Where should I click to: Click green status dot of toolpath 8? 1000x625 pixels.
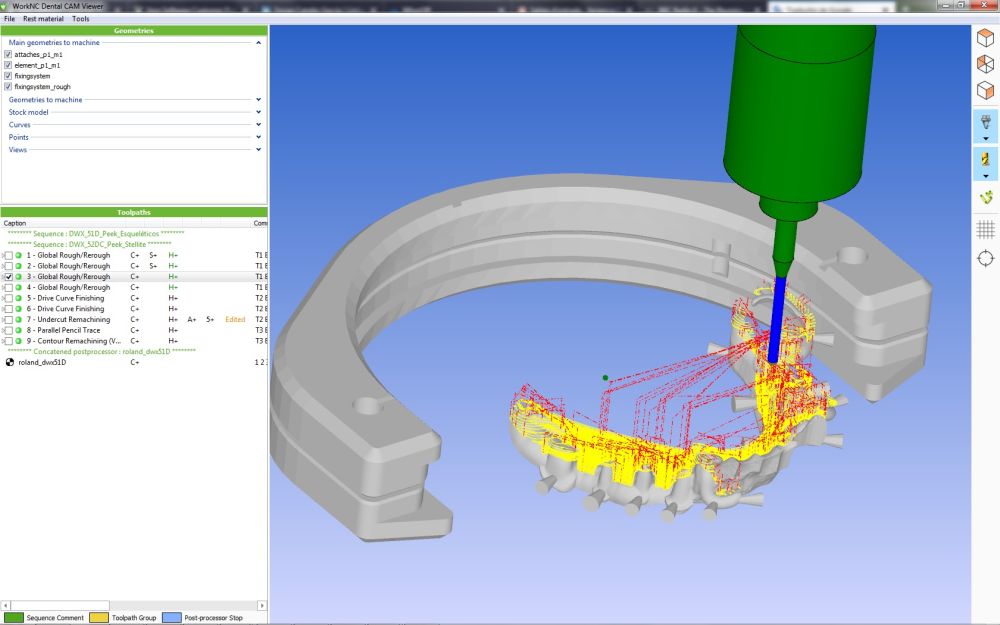click(18, 330)
